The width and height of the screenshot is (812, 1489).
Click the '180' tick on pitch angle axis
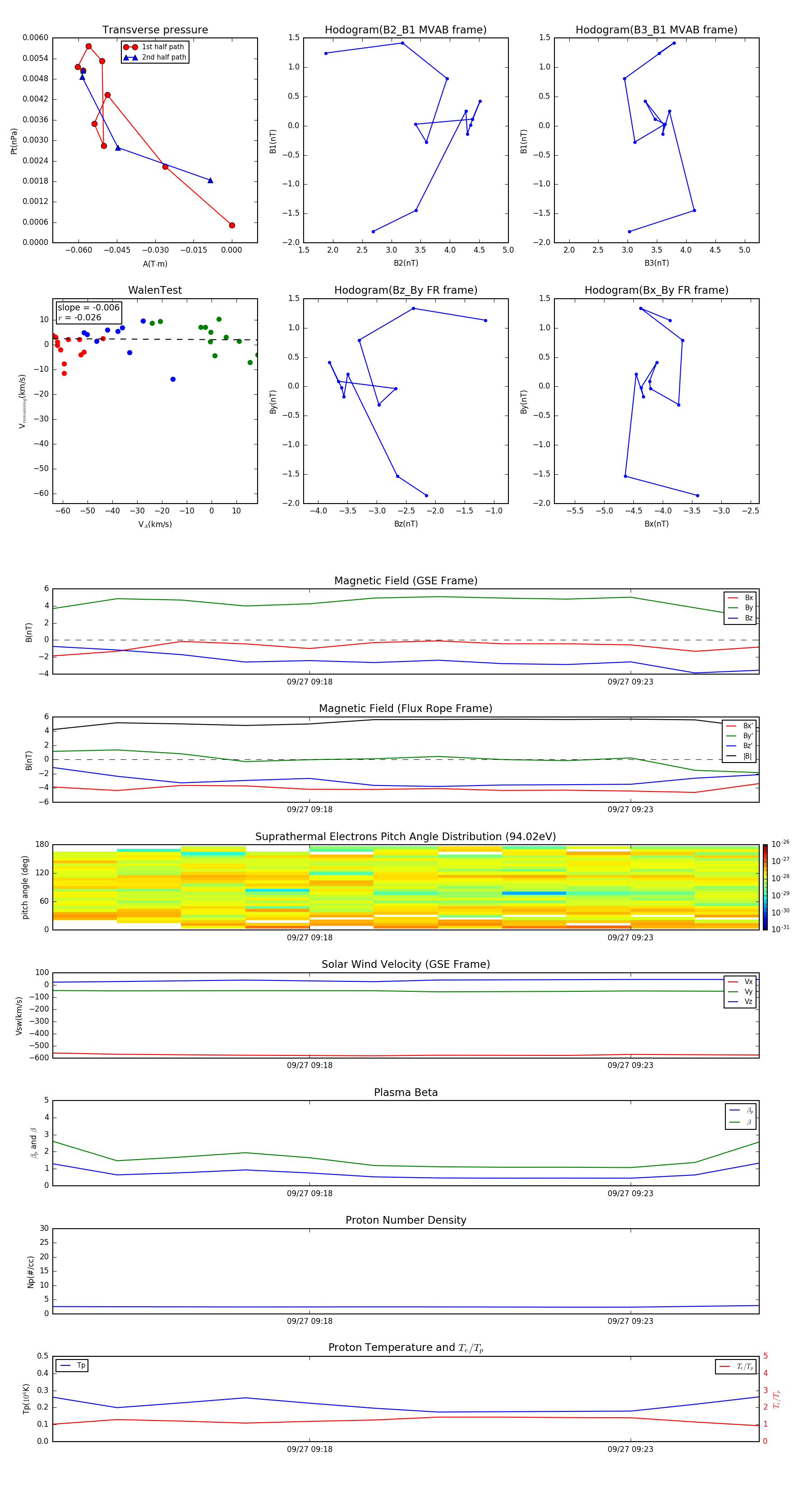(42, 845)
